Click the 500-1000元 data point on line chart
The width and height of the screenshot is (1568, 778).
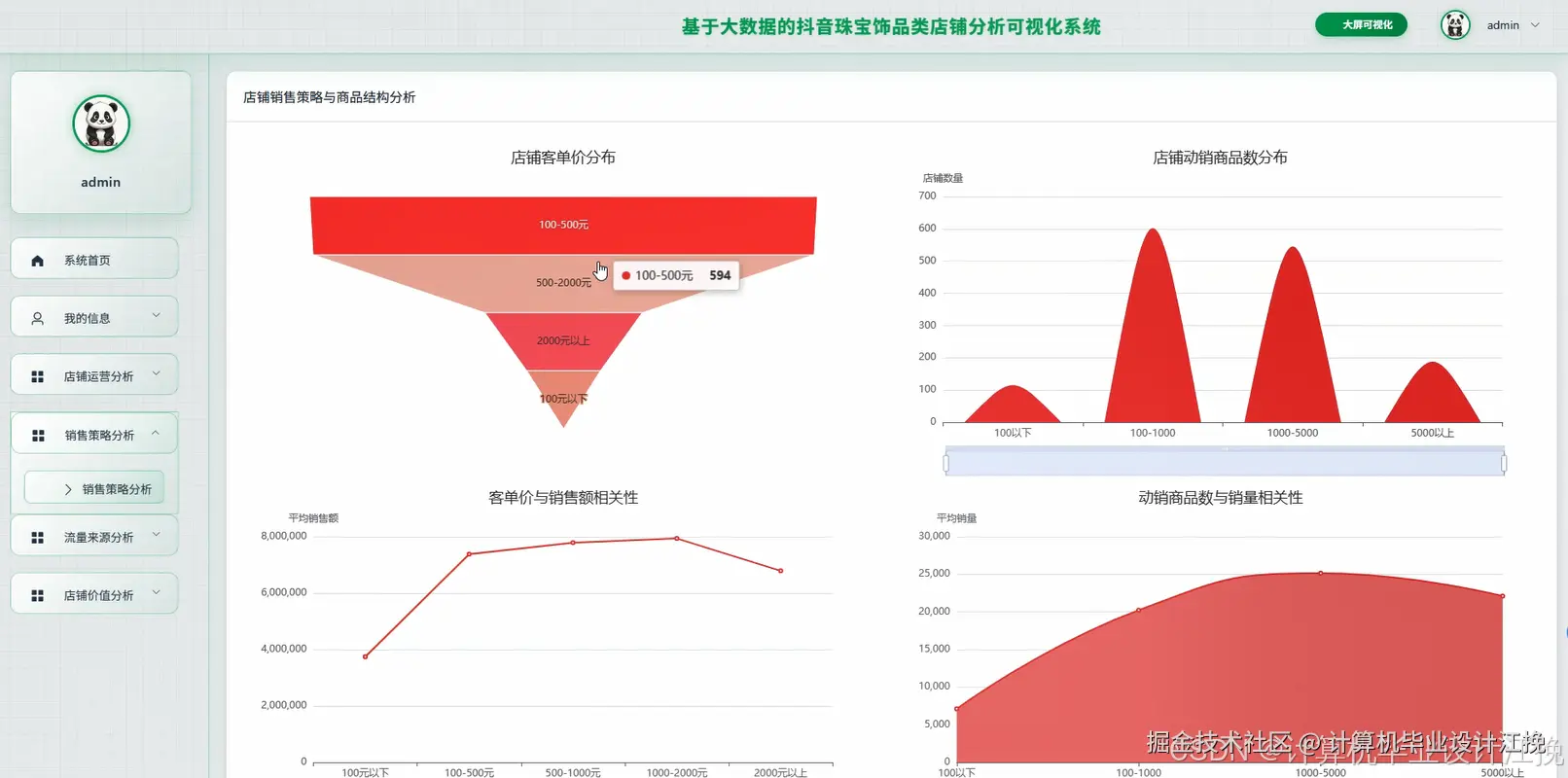pos(573,543)
